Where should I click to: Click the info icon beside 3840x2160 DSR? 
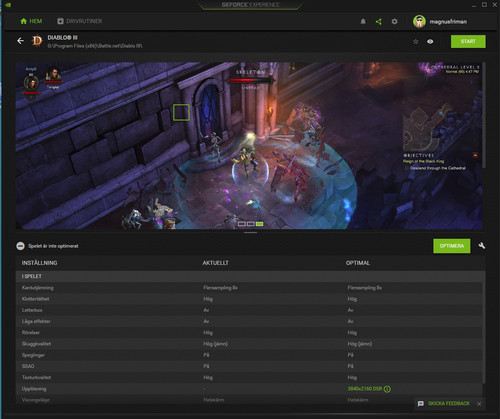coord(387,389)
